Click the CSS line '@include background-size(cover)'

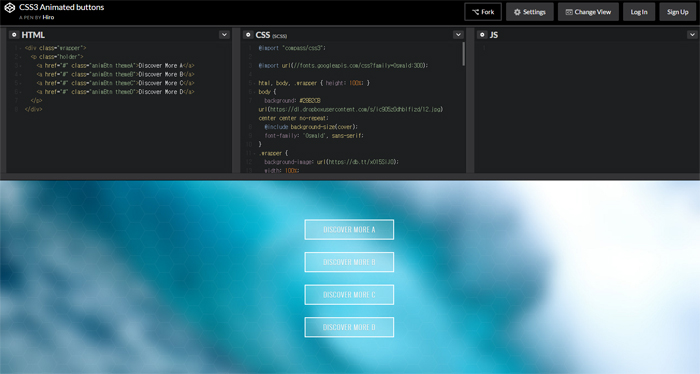tap(311, 127)
